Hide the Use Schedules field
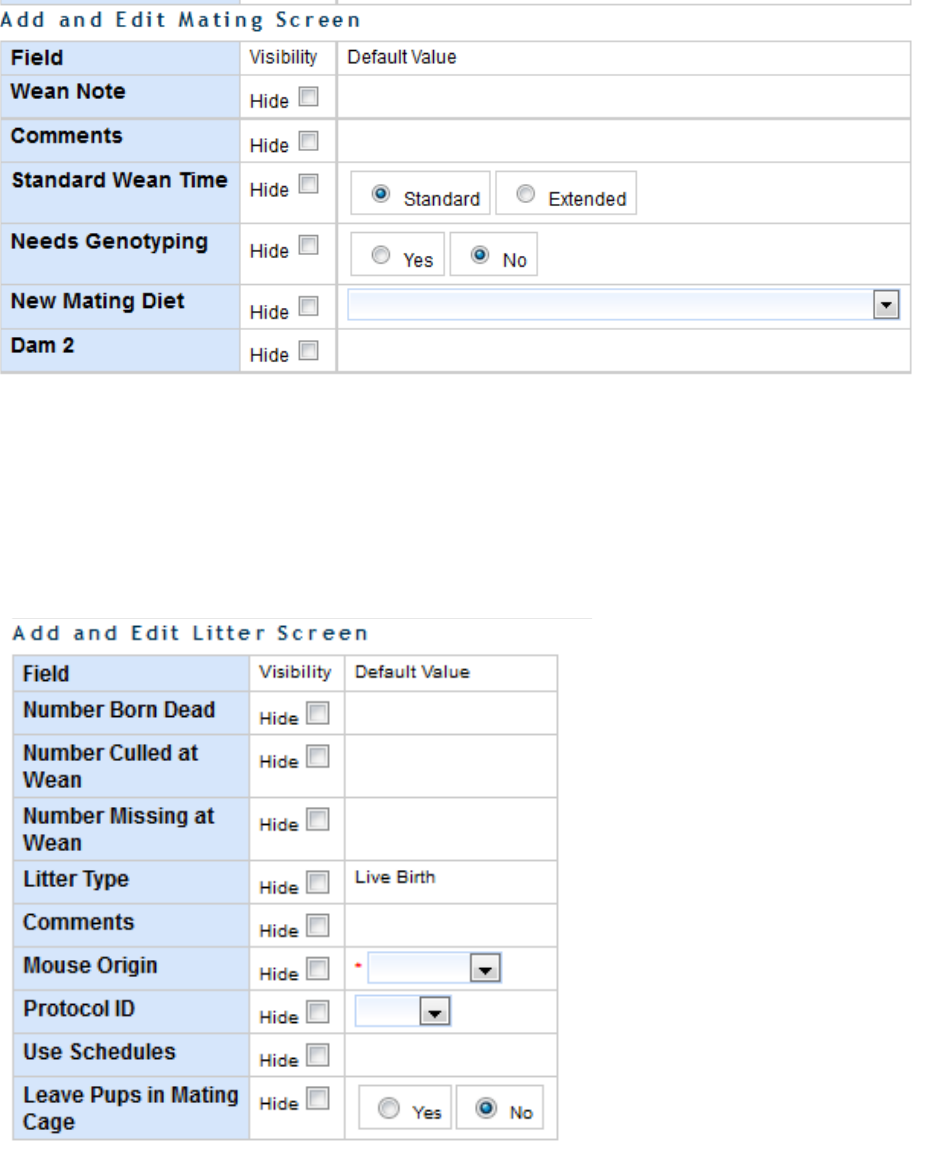This screenshot has width=927, height=1157. [317, 1056]
